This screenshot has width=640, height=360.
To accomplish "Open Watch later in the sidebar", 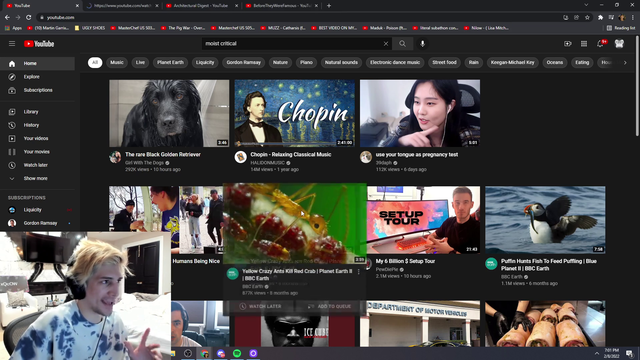I will click(x=38, y=165).
